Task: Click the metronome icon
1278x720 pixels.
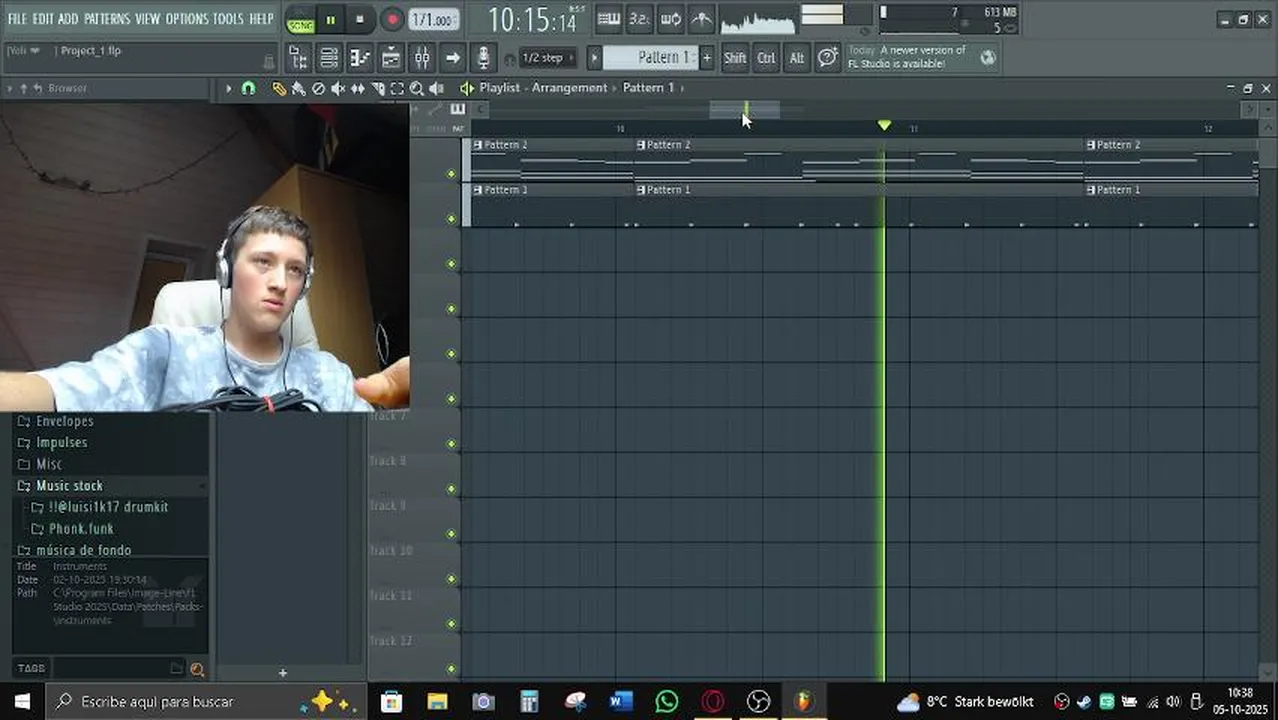Action: (x=702, y=19)
